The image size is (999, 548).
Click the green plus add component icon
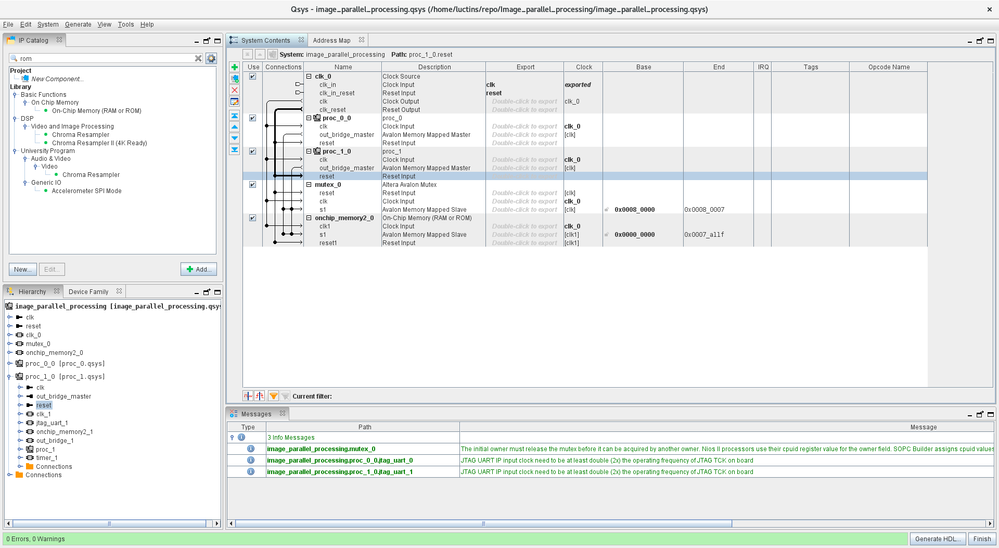235,68
